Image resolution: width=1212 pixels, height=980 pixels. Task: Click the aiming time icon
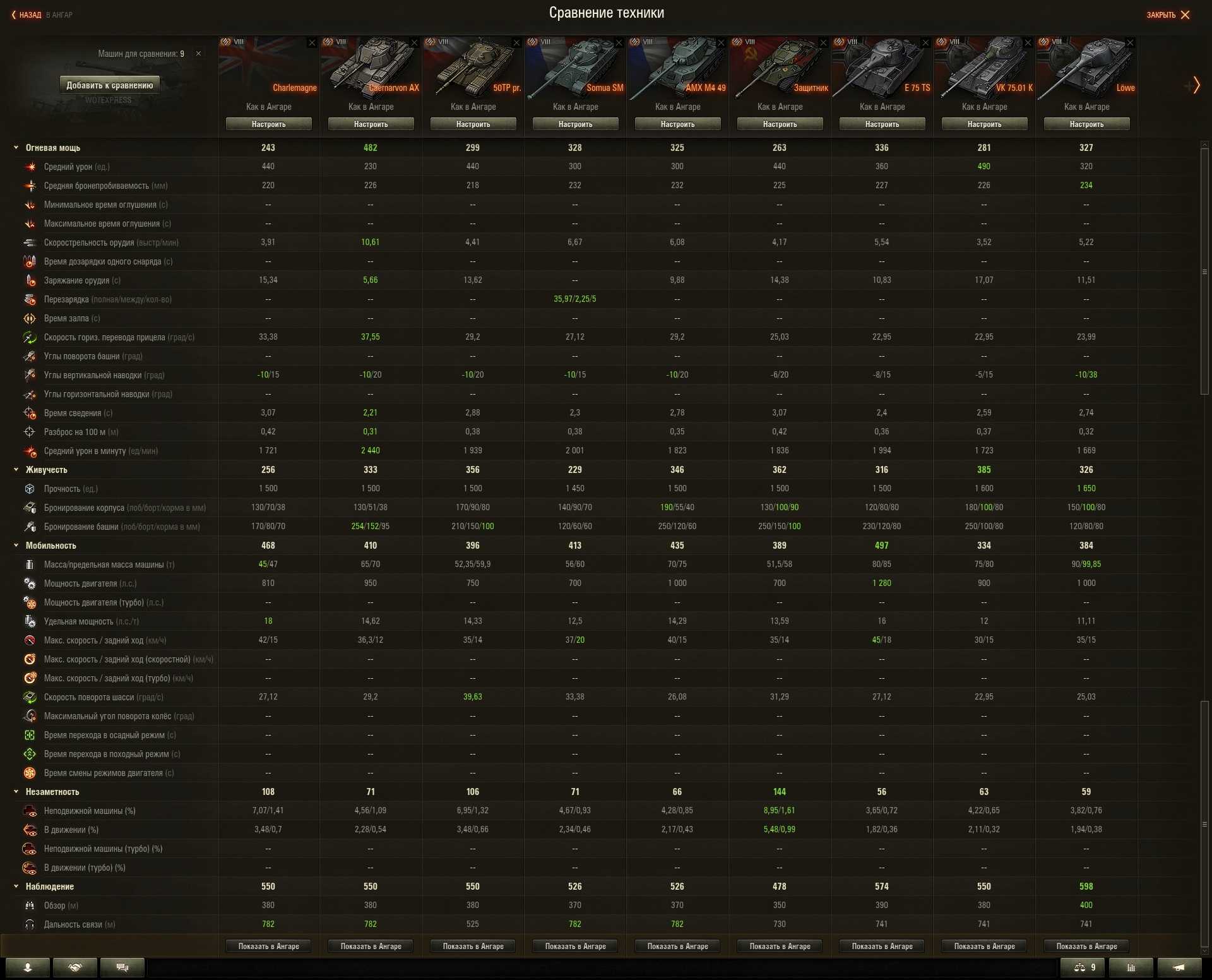click(30, 413)
